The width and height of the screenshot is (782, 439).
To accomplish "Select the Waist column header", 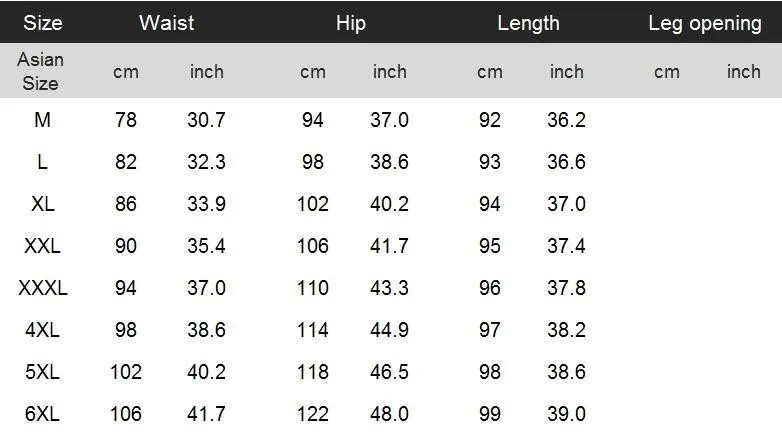I will pos(167,23).
